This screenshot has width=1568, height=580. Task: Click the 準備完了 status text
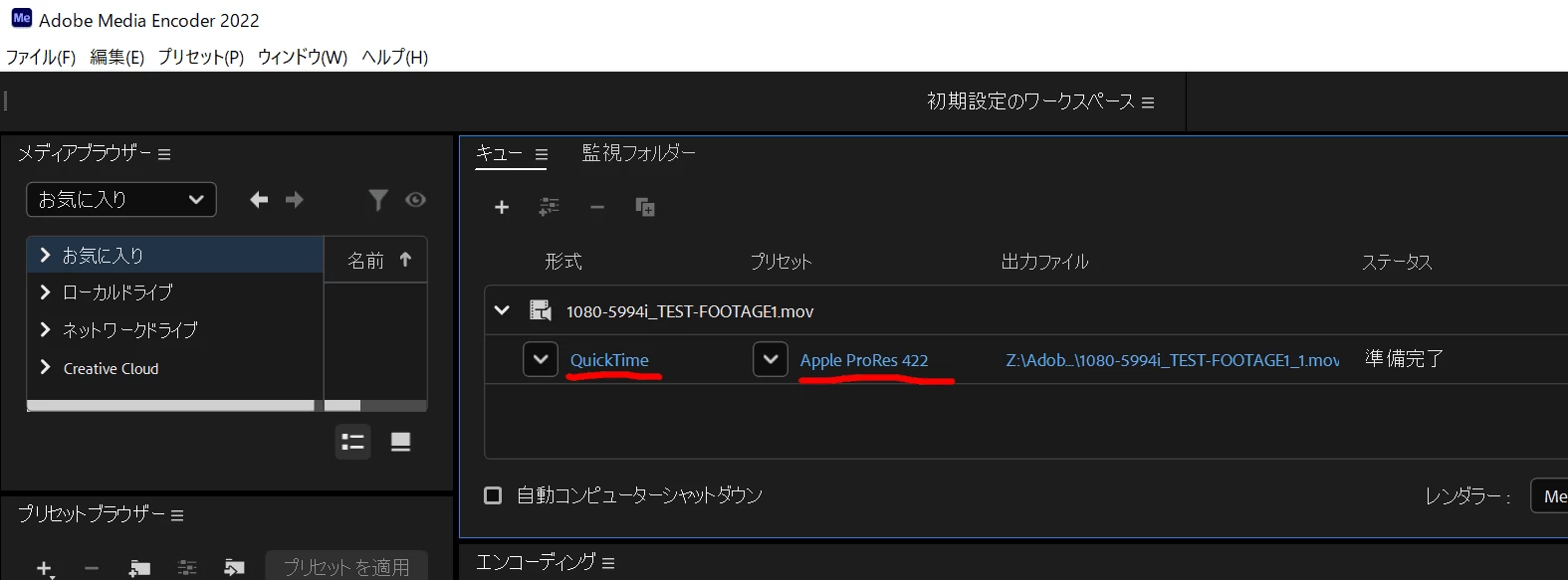pos(1404,359)
